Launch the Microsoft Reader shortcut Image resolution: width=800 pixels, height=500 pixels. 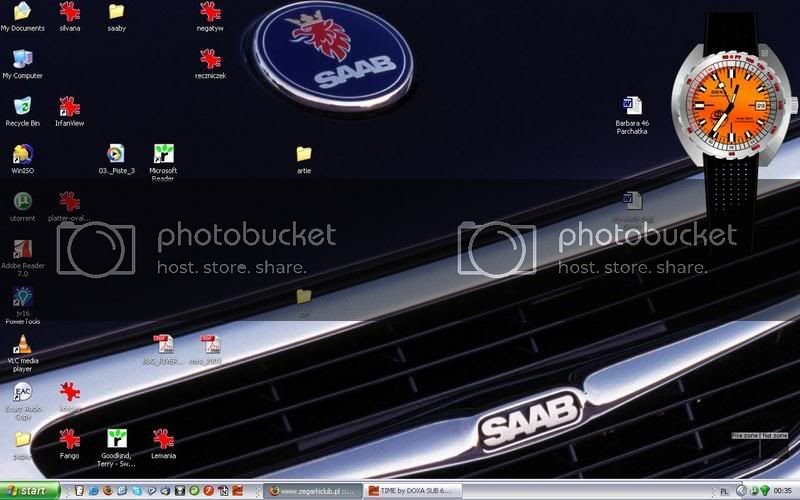(163, 162)
